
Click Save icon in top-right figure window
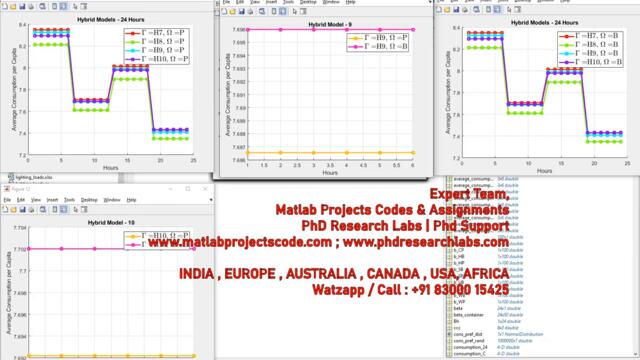456,9
